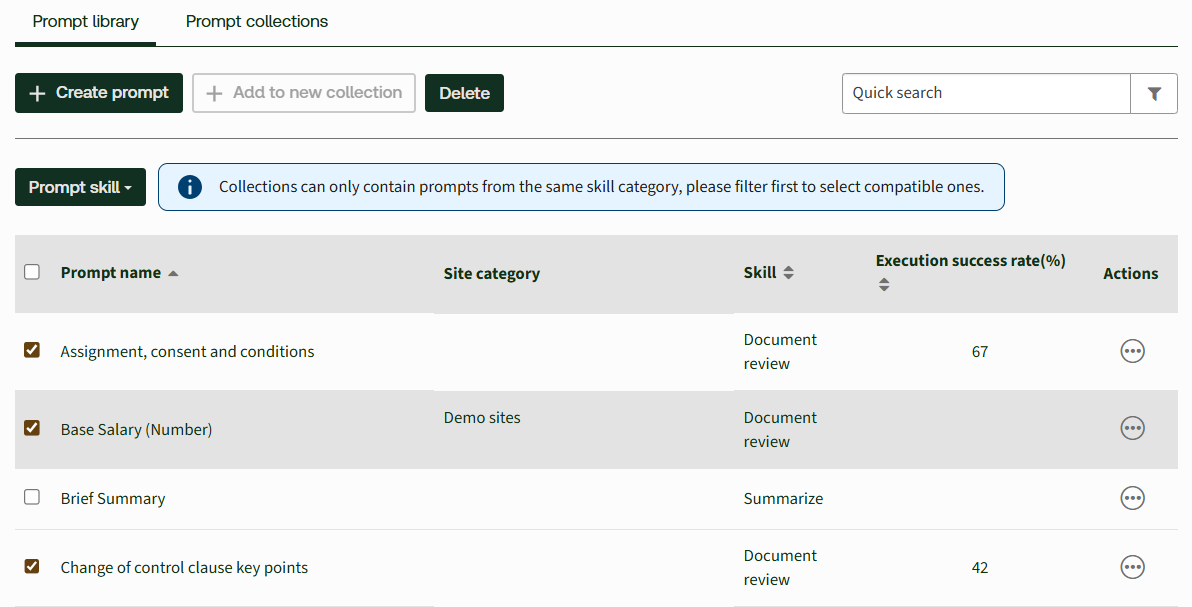The width and height of the screenshot is (1192, 607).
Task: Sort by Execution success rate arrows
Action: point(883,285)
